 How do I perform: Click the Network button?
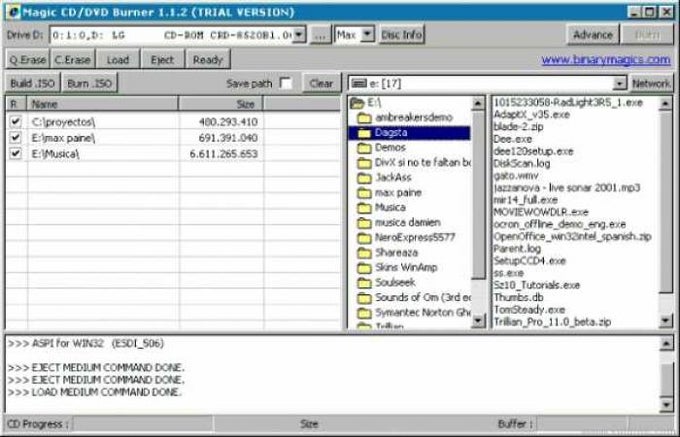651,83
